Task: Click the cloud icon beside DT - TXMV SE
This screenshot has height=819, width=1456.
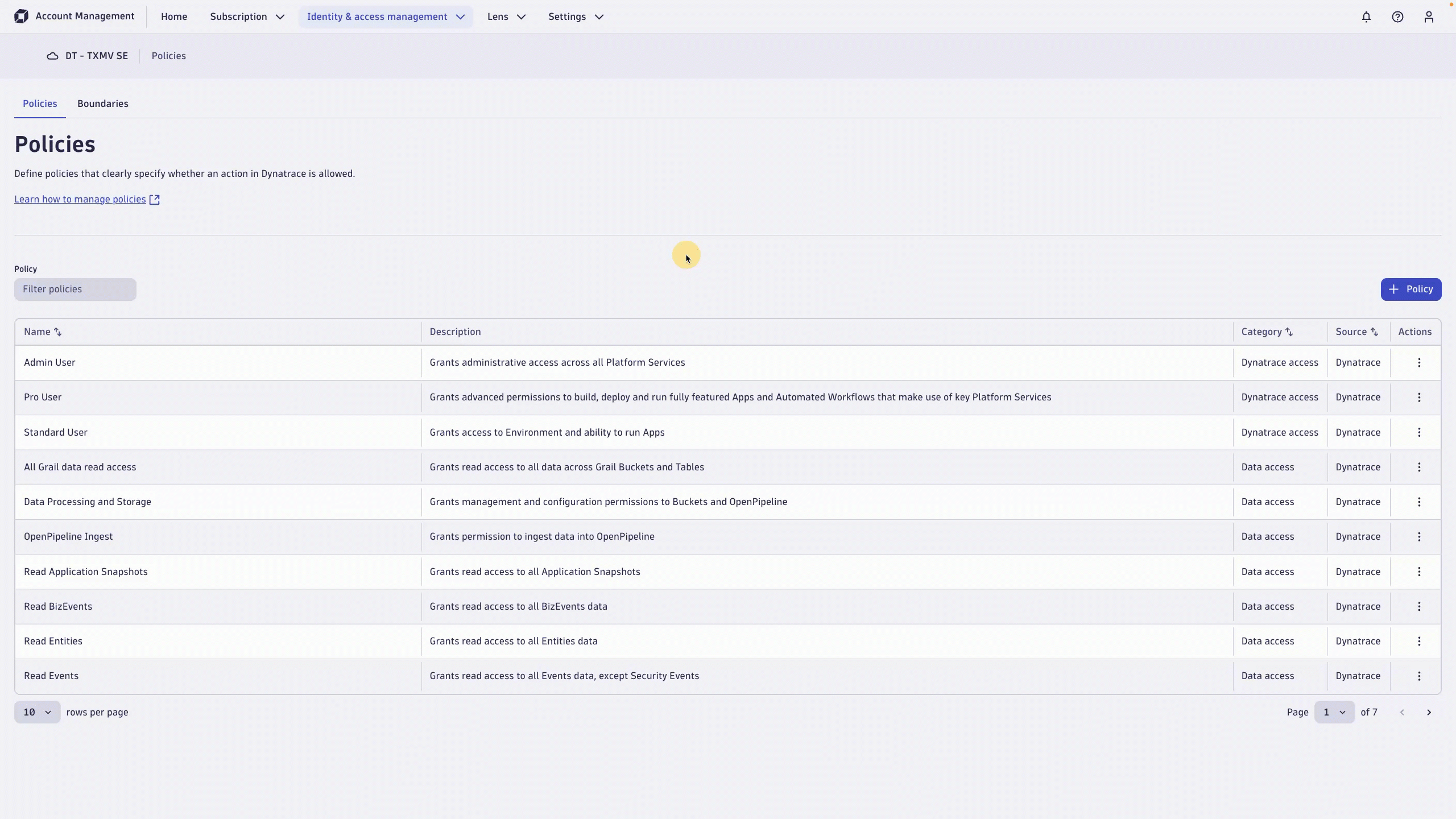Action: pos(52,56)
